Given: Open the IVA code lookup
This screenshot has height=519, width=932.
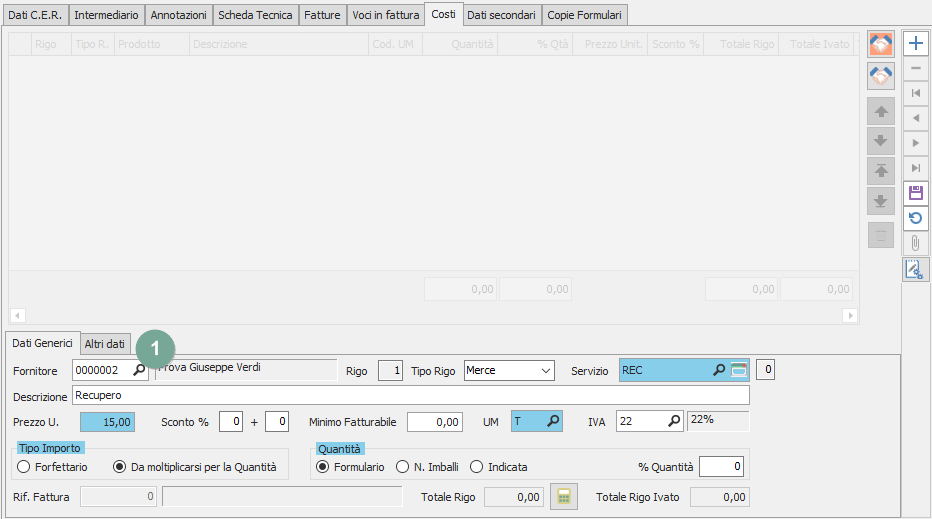Looking at the screenshot, I should pyautogui.click(x=674, y=422).
